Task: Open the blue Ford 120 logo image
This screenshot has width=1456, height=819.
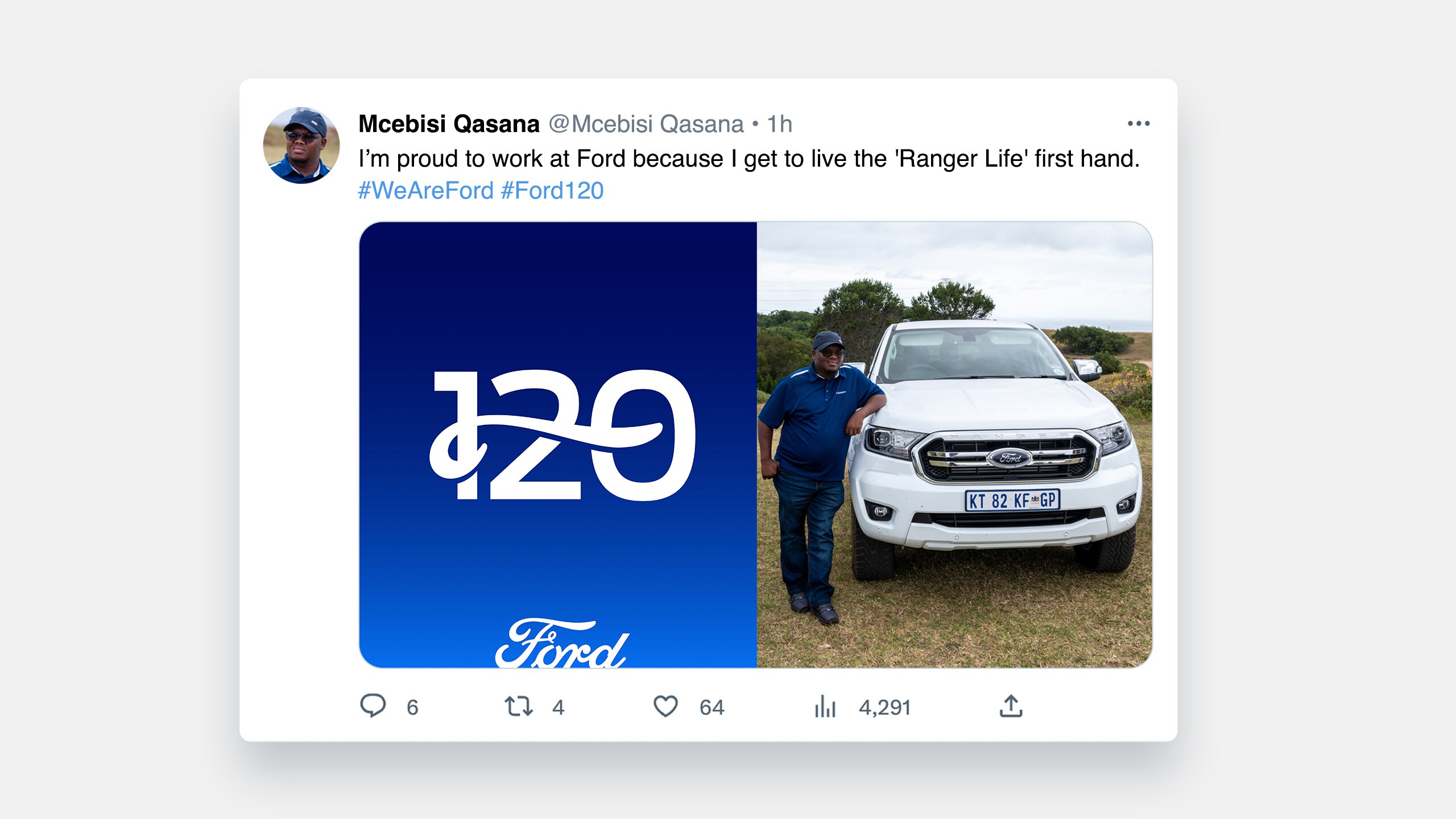Action: 558,445
